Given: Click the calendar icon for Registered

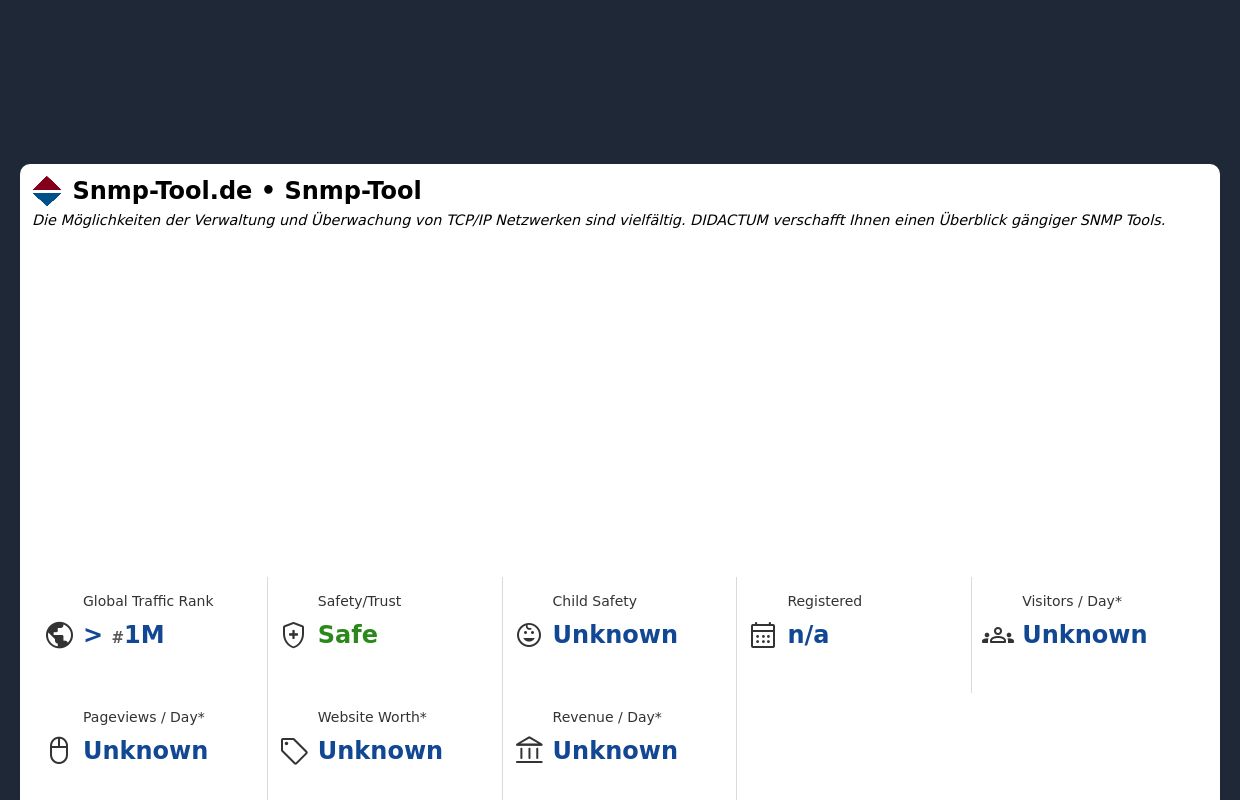Looking at the screenshot, I should [763, 635].
